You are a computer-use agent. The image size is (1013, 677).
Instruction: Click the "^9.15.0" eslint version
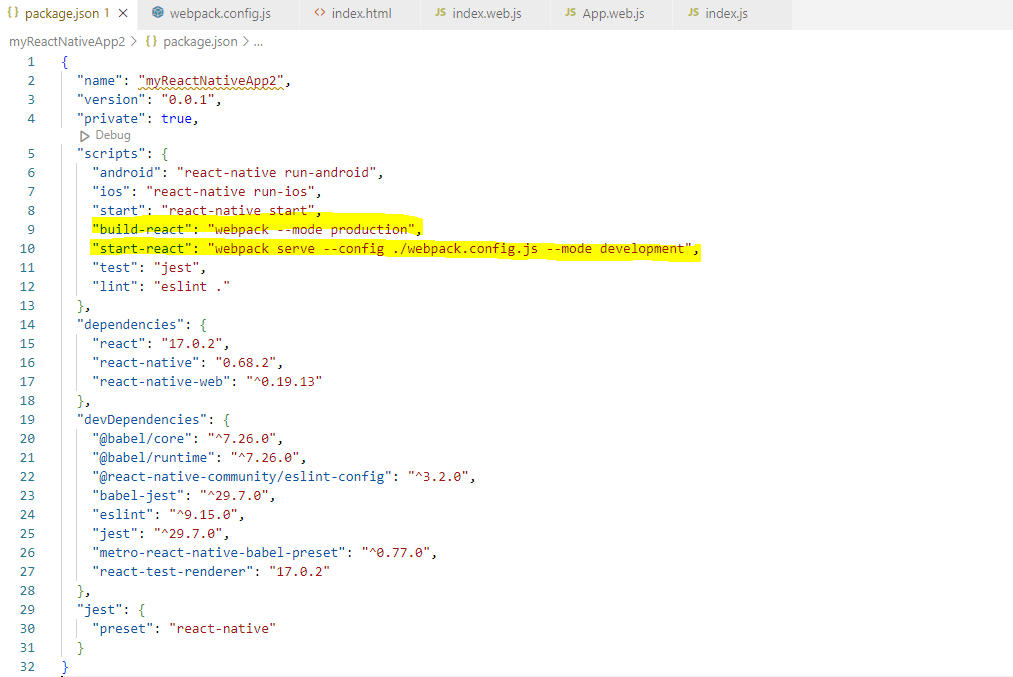tap(204, 515)
